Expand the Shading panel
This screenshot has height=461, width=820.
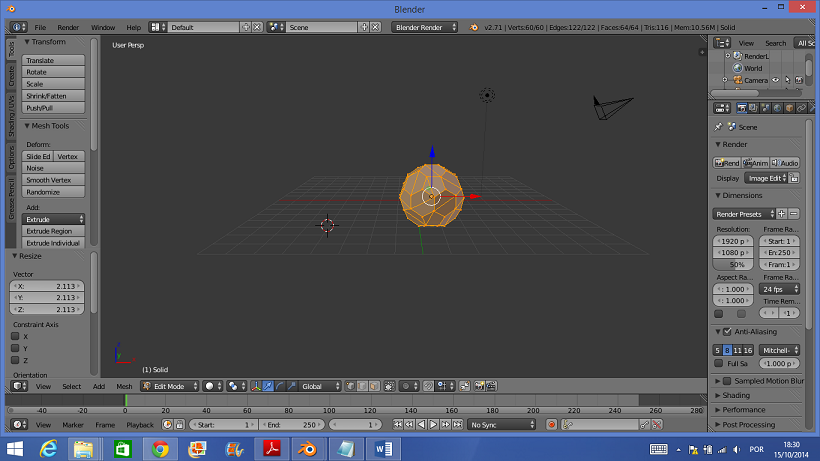tap(736, 395)
